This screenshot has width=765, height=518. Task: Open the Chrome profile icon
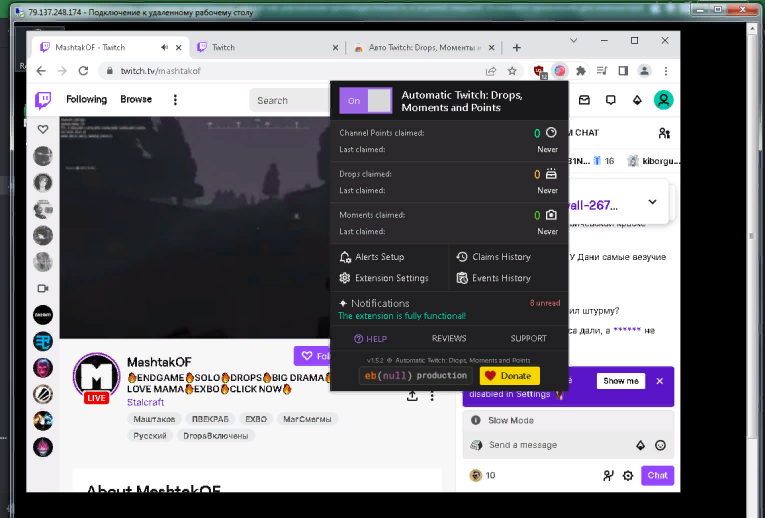644,71
